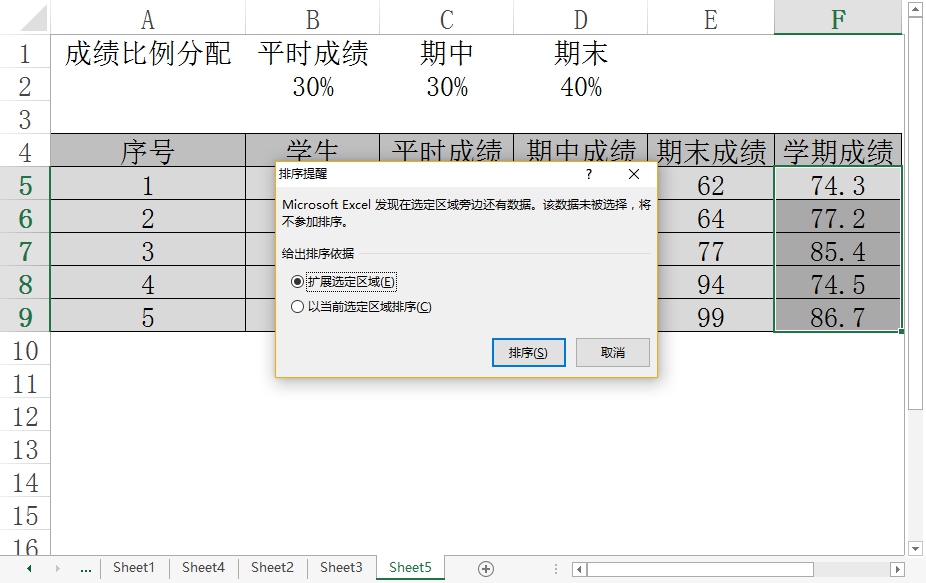
Task: Activate the Sheet5 tab
Action: point(410,568)
